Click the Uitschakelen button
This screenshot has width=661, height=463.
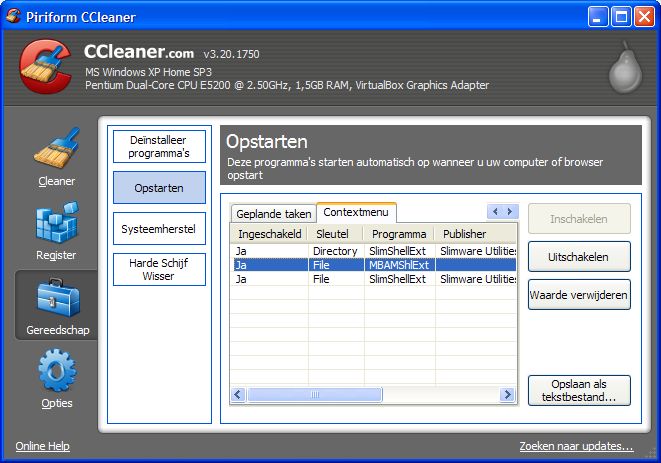[579, 257]
